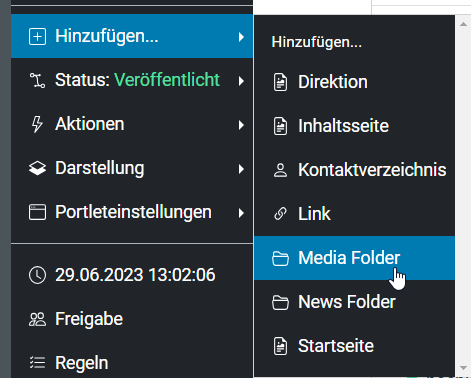Screen dimensions: 471x378
Task: Click the clock icon beside the timestamp
Action: click(37, 275)
